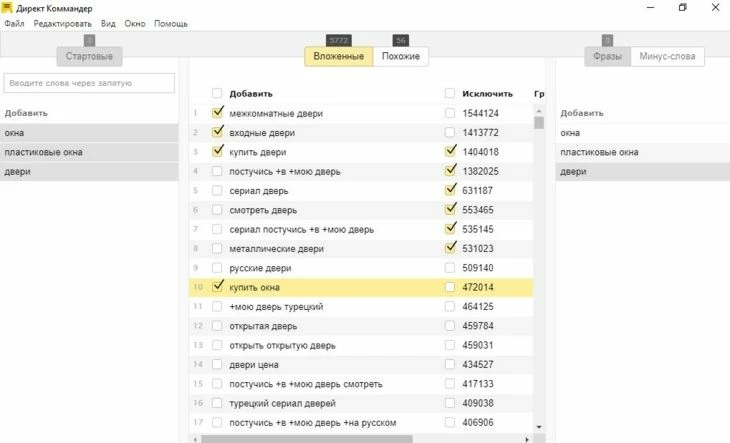
Task: Check Исключить for row 464125
Action: point(450,306)
